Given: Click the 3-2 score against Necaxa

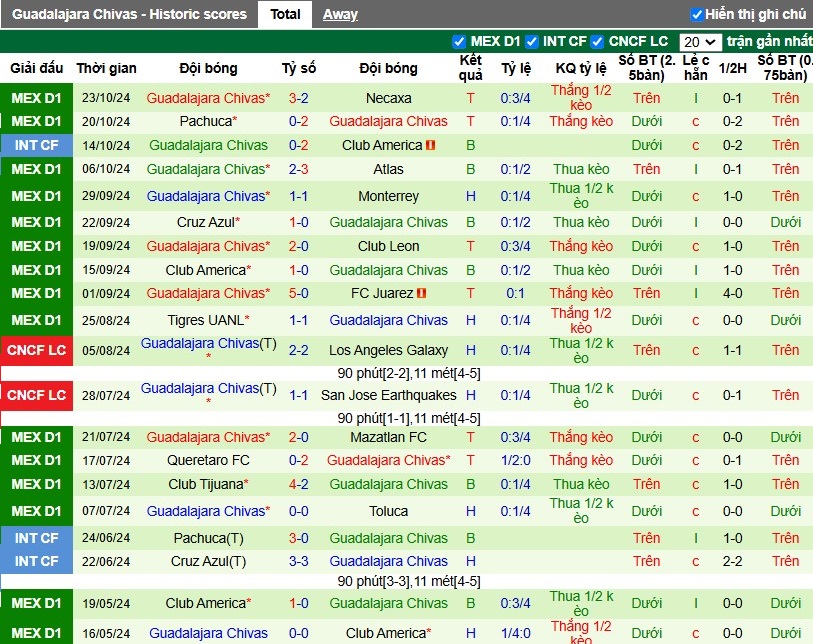Looking at the screenshot, I should [x=299, y=98].
